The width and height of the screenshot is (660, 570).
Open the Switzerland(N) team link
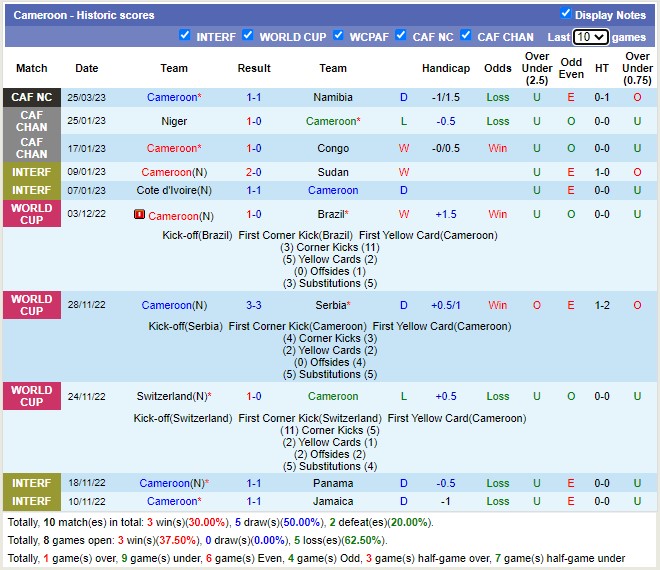(174, 397)
